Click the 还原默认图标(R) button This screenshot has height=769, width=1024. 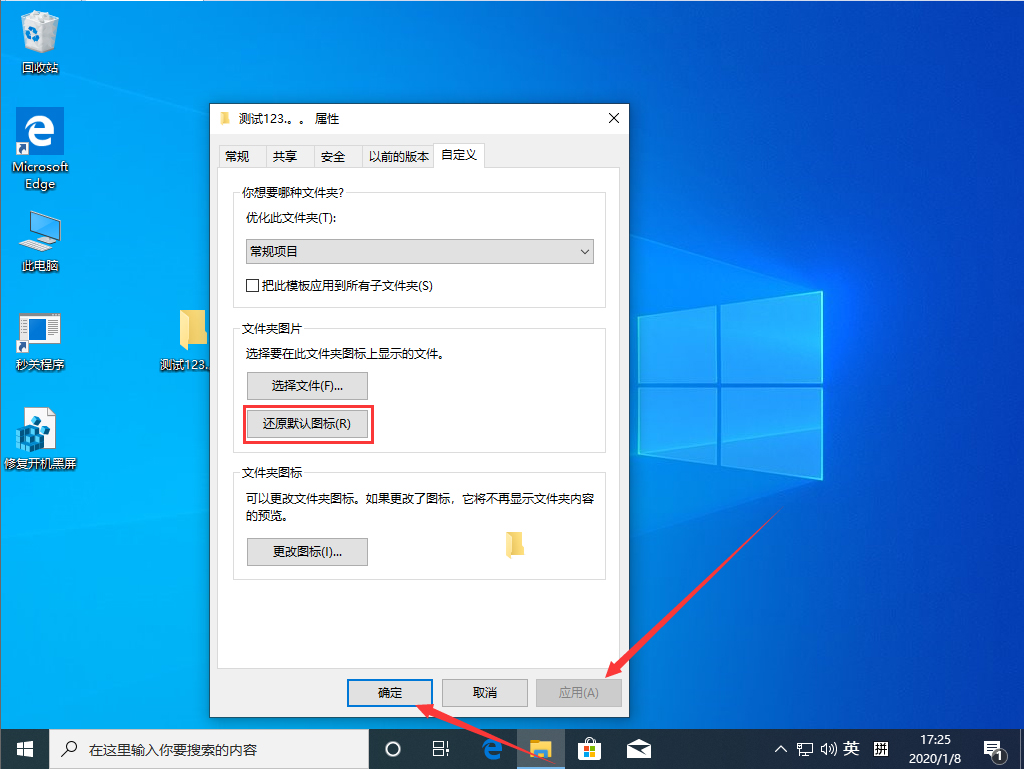click(x=307, y=424)
